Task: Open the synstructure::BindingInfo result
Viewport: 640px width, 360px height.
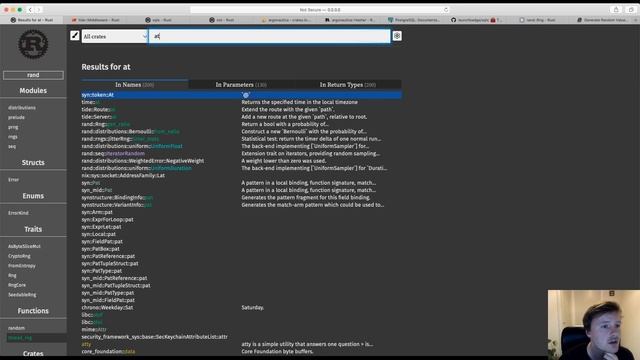Action: pyautogui.click(x=241, y=198)
